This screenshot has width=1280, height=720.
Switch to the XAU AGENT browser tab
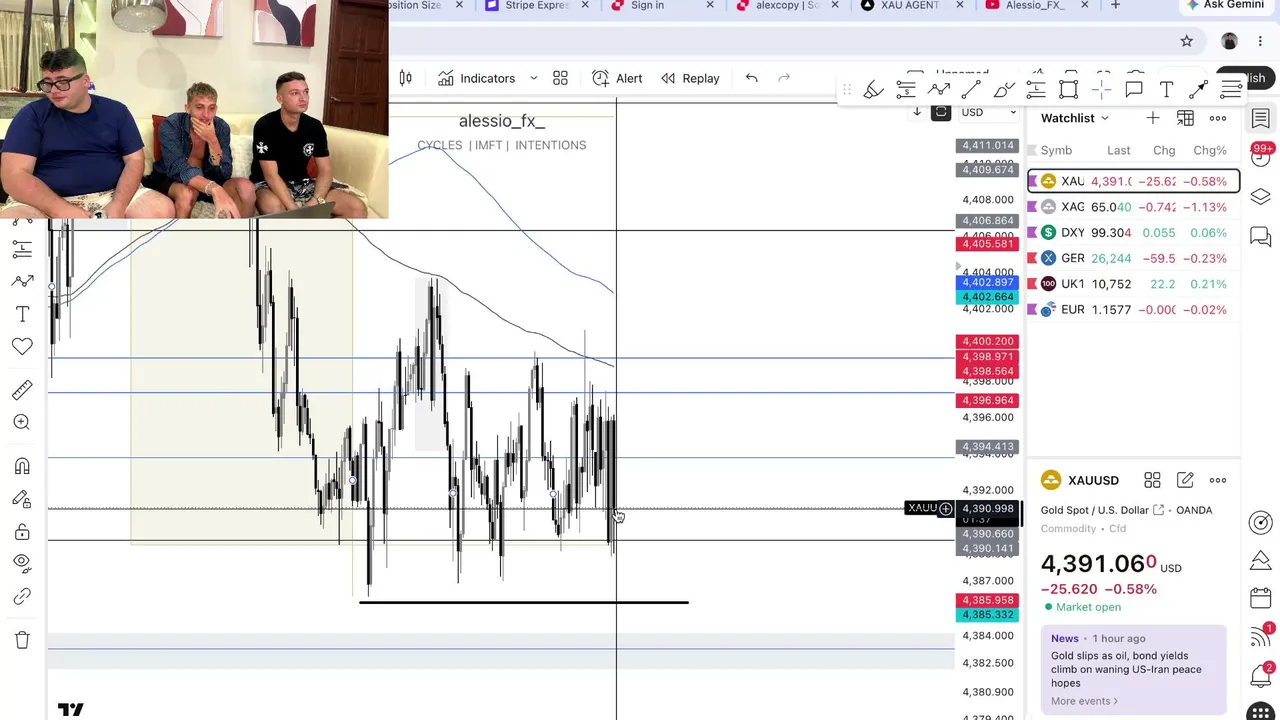[x=912, y=6]
